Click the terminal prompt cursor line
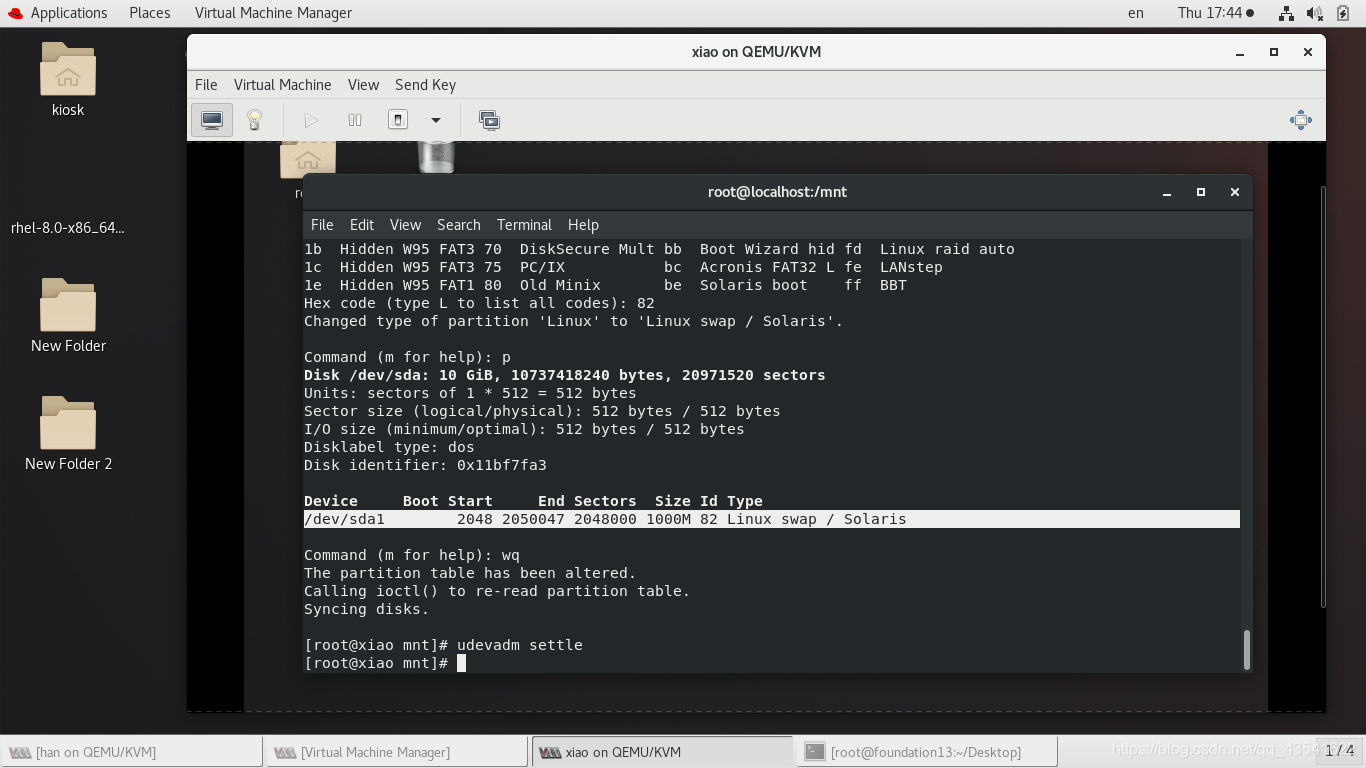Viewport: 1366px width, 768px height. click(x=385, y=663)
